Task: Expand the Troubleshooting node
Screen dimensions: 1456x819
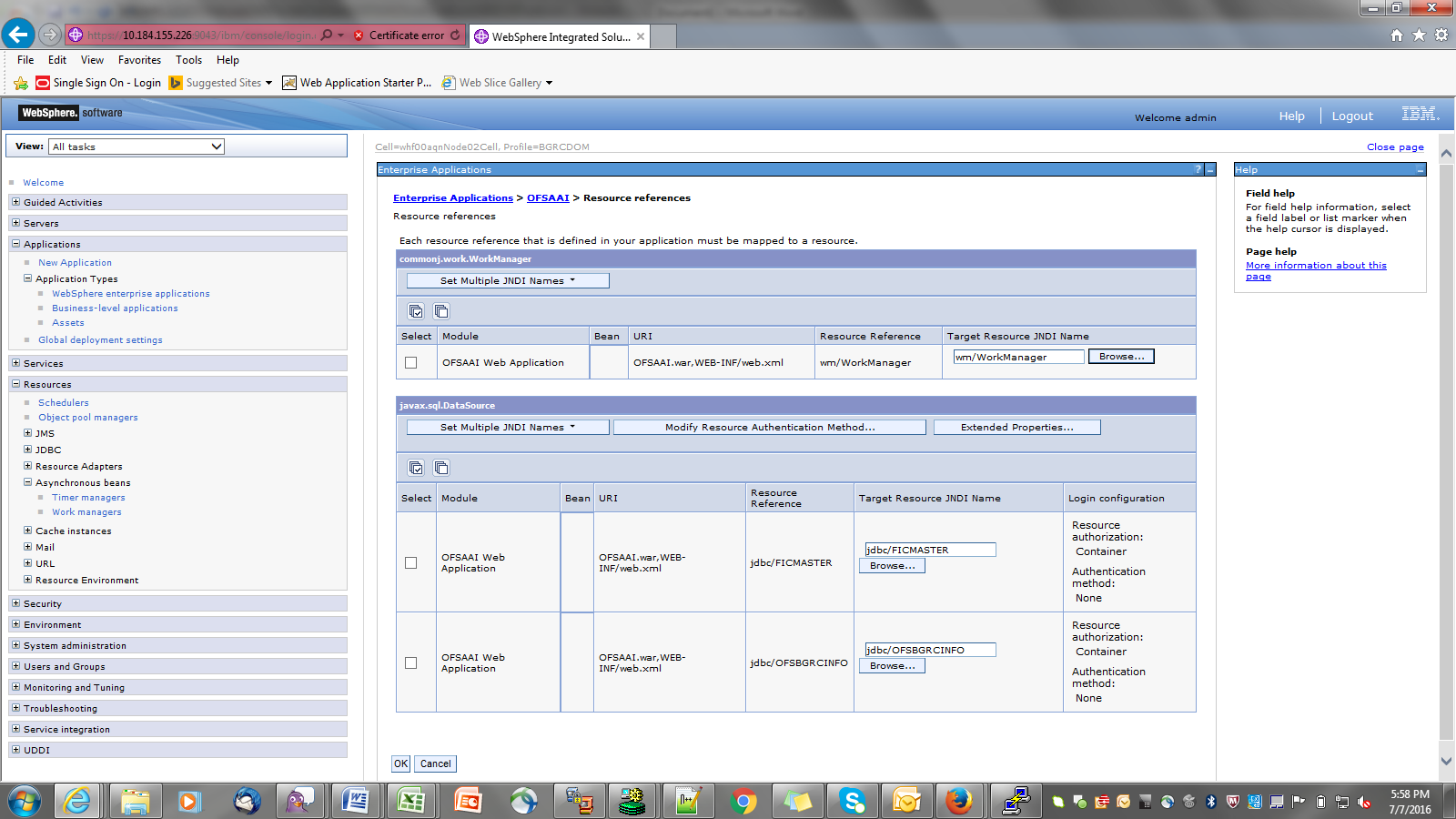Action: pyautogui.click(x=15, y=708)
